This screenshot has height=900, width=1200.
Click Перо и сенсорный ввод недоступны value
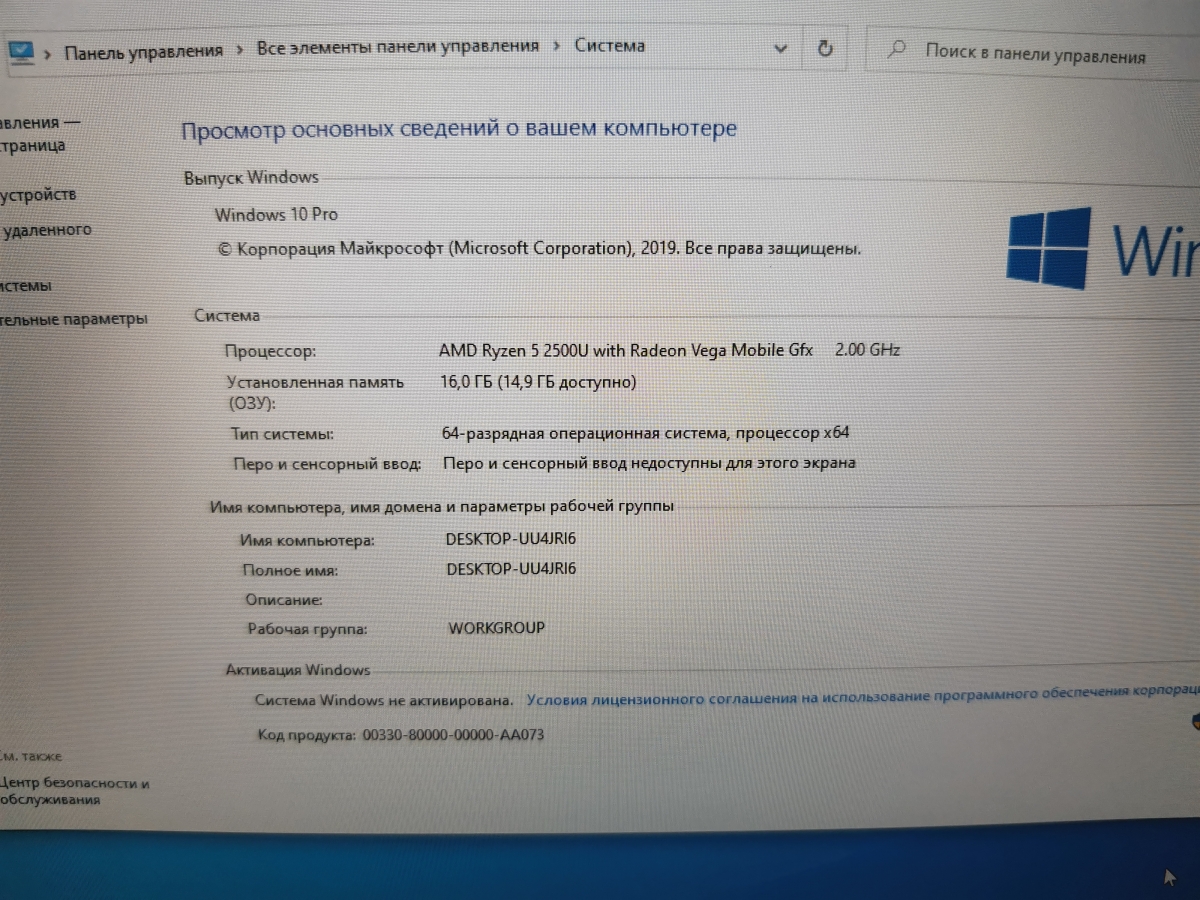coord(649,463)
